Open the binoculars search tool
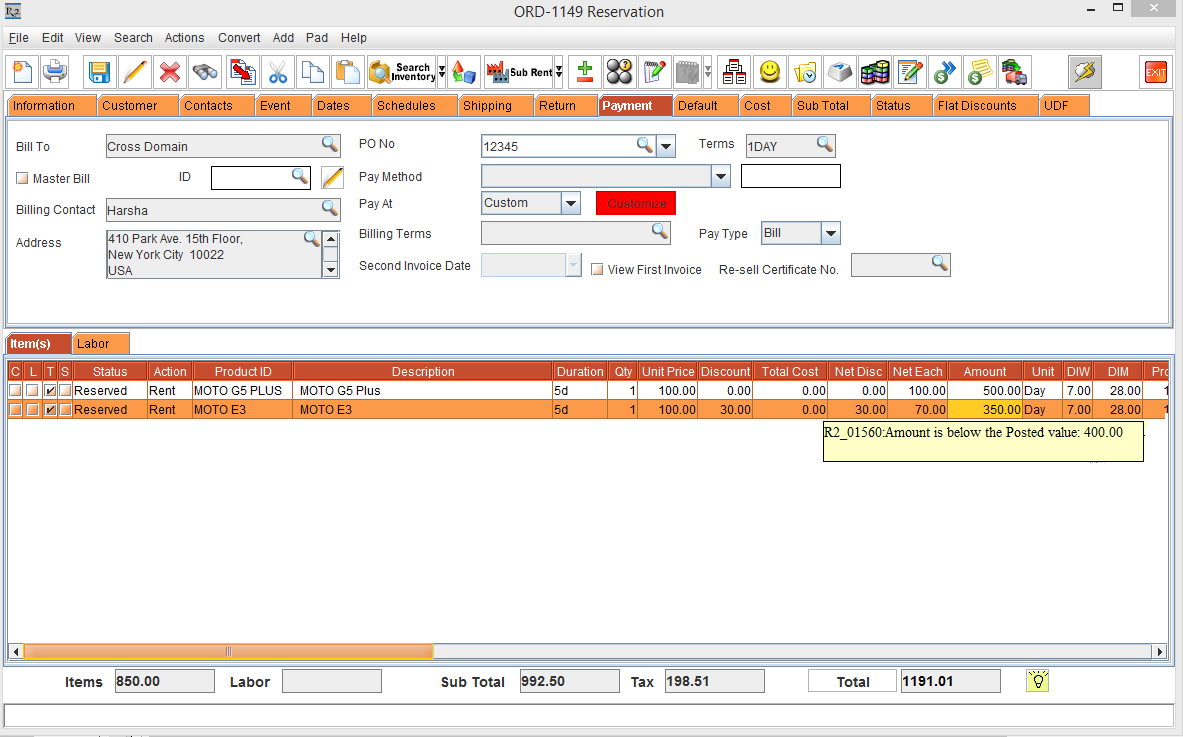Screen dimensions: 1183x737 [206, 72]
